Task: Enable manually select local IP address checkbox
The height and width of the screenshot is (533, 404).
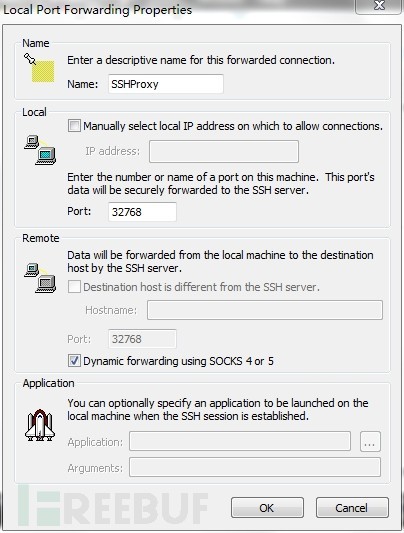Action: point(74,126)
